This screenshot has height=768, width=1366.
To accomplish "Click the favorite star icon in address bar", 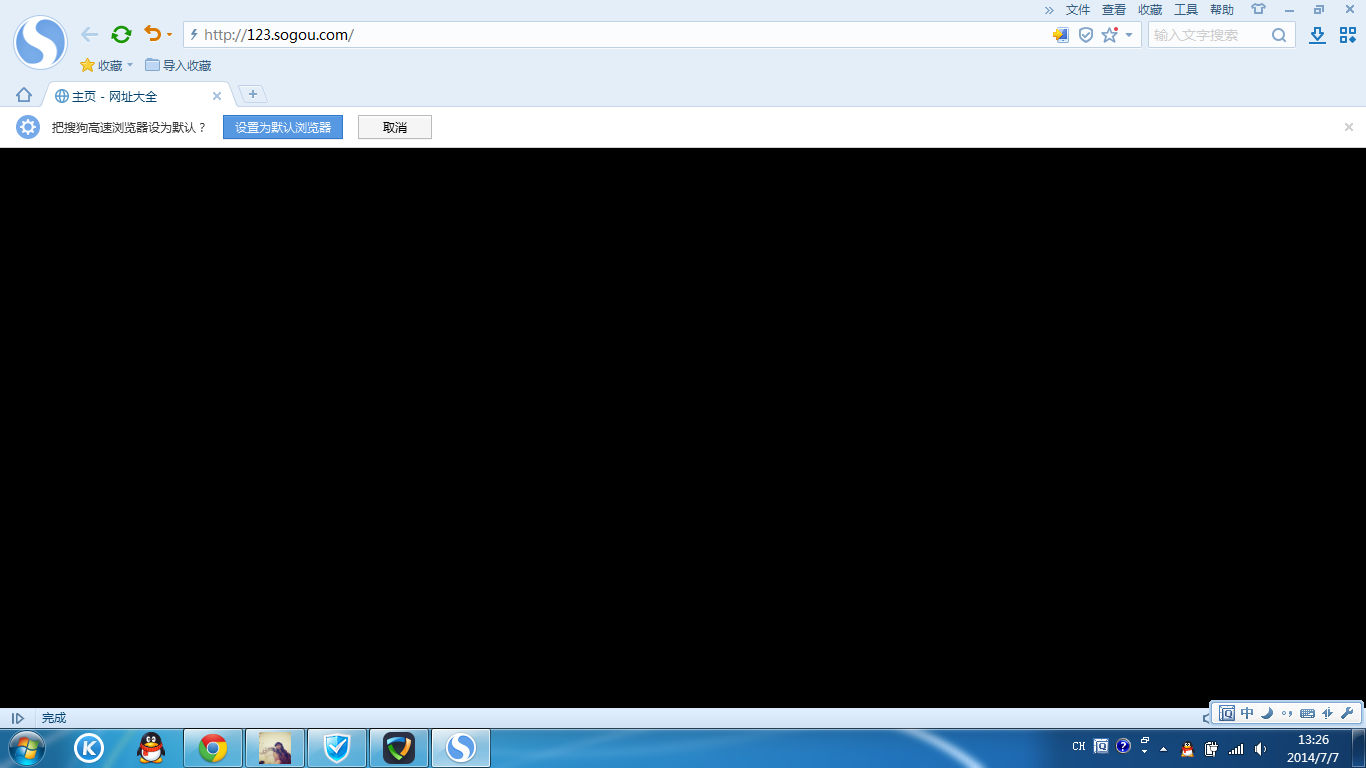I will point(1109,35).
